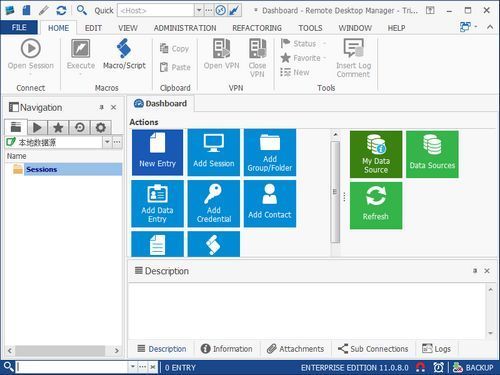Switch to the EDIT ribbon tab
The width and height of the screenshot is (500, 375).
[x=93, y=28]
